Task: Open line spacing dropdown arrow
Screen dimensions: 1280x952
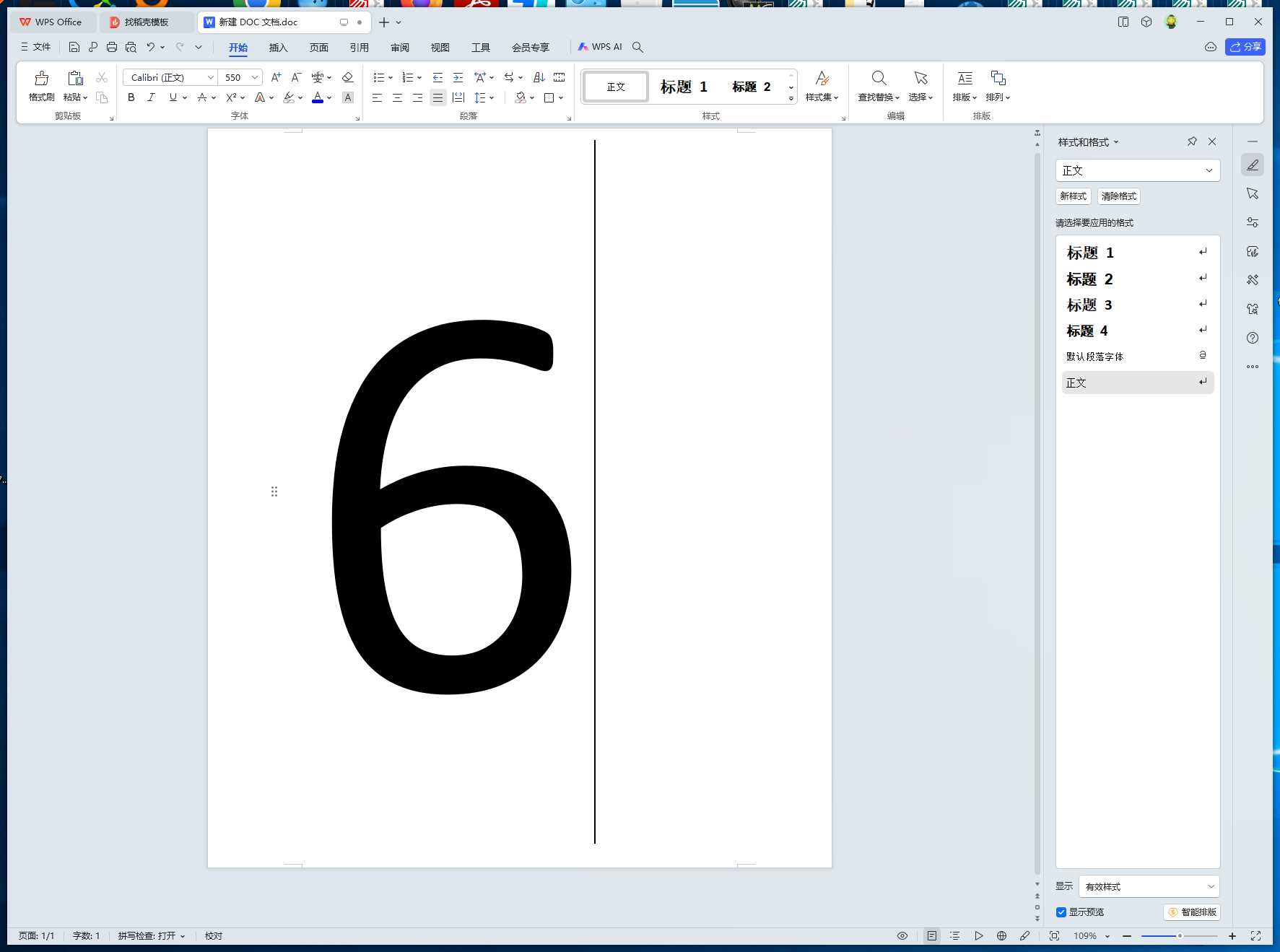Action: [x=492, y=97]
